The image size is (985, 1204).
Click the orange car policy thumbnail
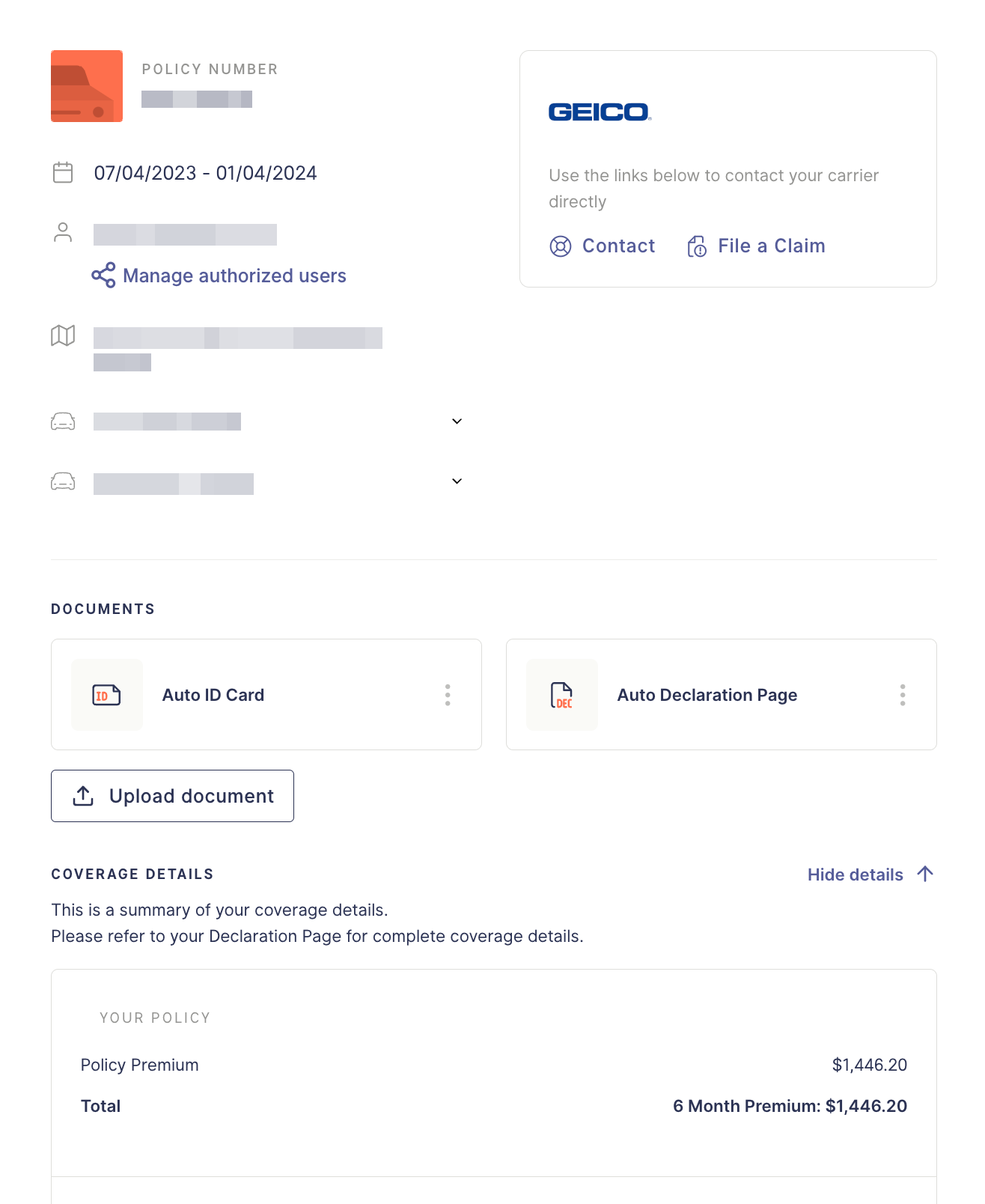[87, 86]
